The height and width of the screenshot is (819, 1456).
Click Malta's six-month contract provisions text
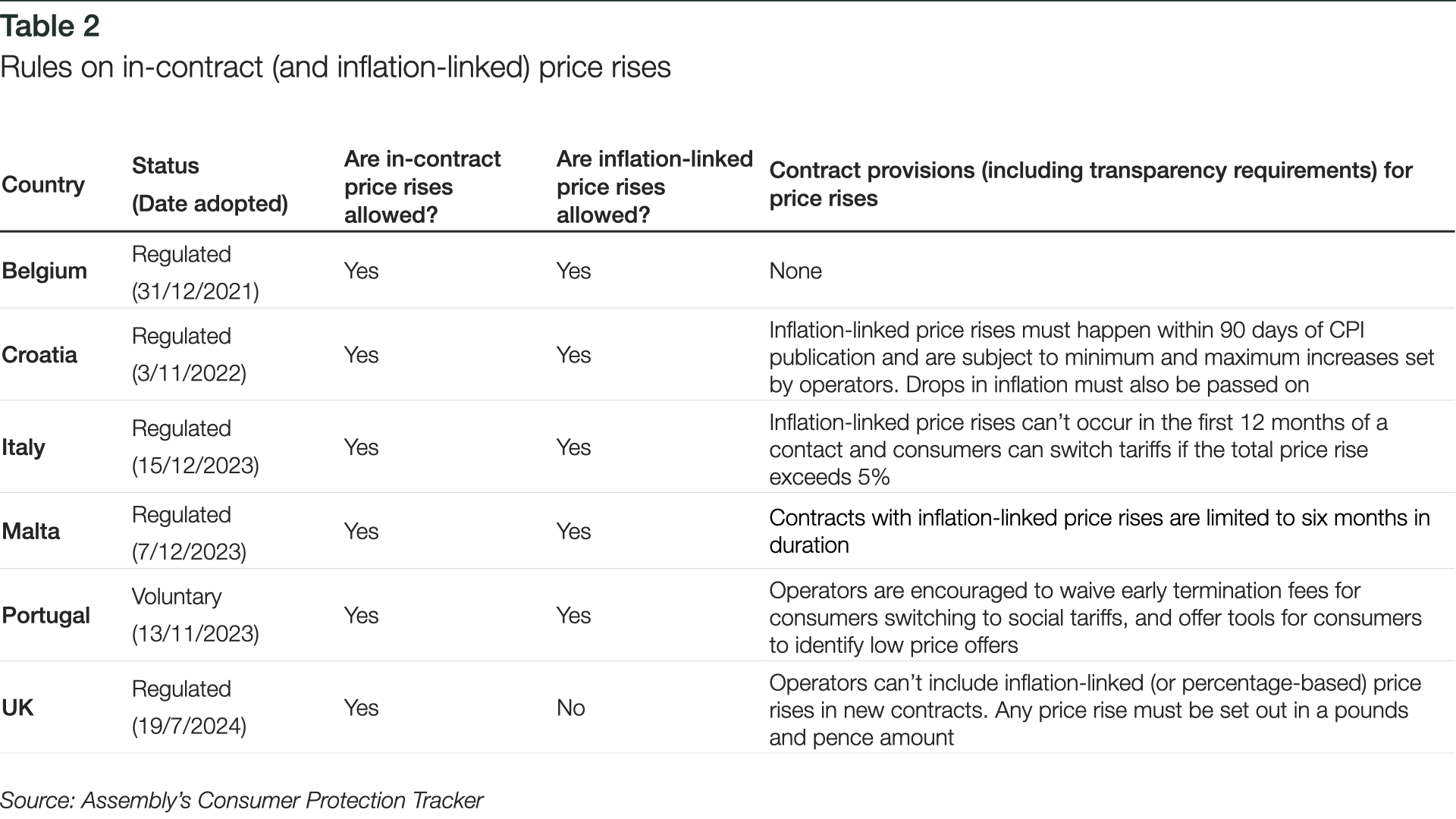tap(1099, 531)
